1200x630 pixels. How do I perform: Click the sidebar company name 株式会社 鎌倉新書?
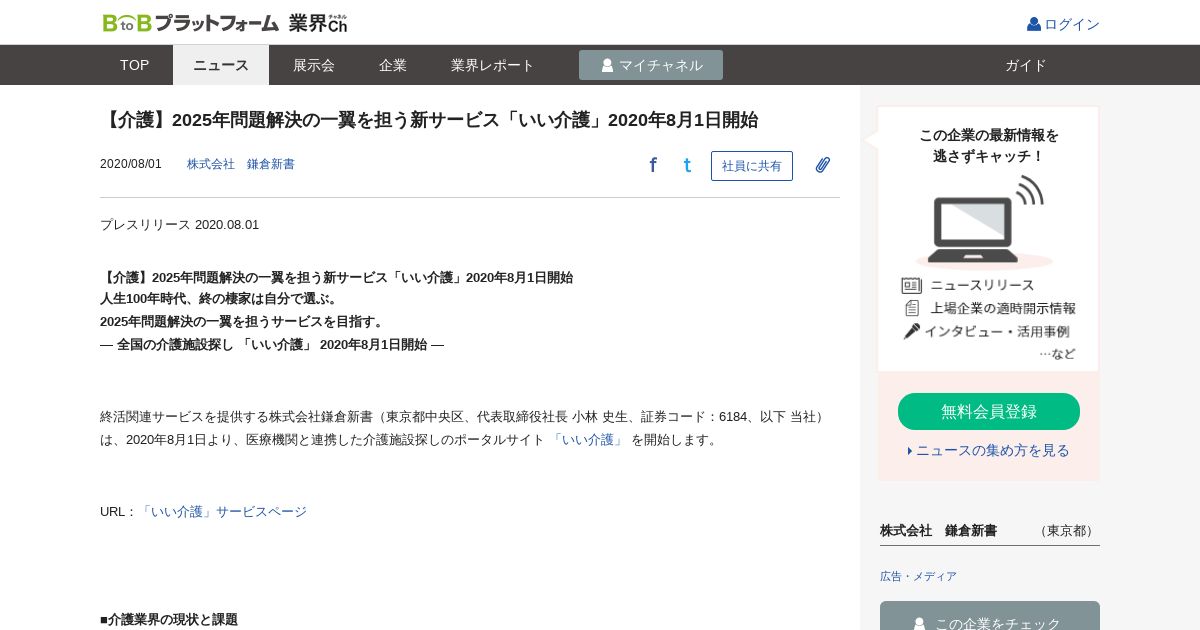click(x=938, y=531)
